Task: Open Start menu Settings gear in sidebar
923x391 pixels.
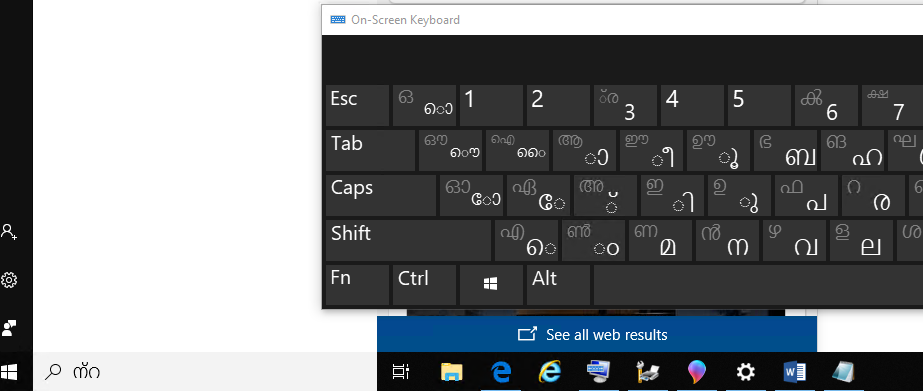Action: pyautogui.click(x=9, y=280)
